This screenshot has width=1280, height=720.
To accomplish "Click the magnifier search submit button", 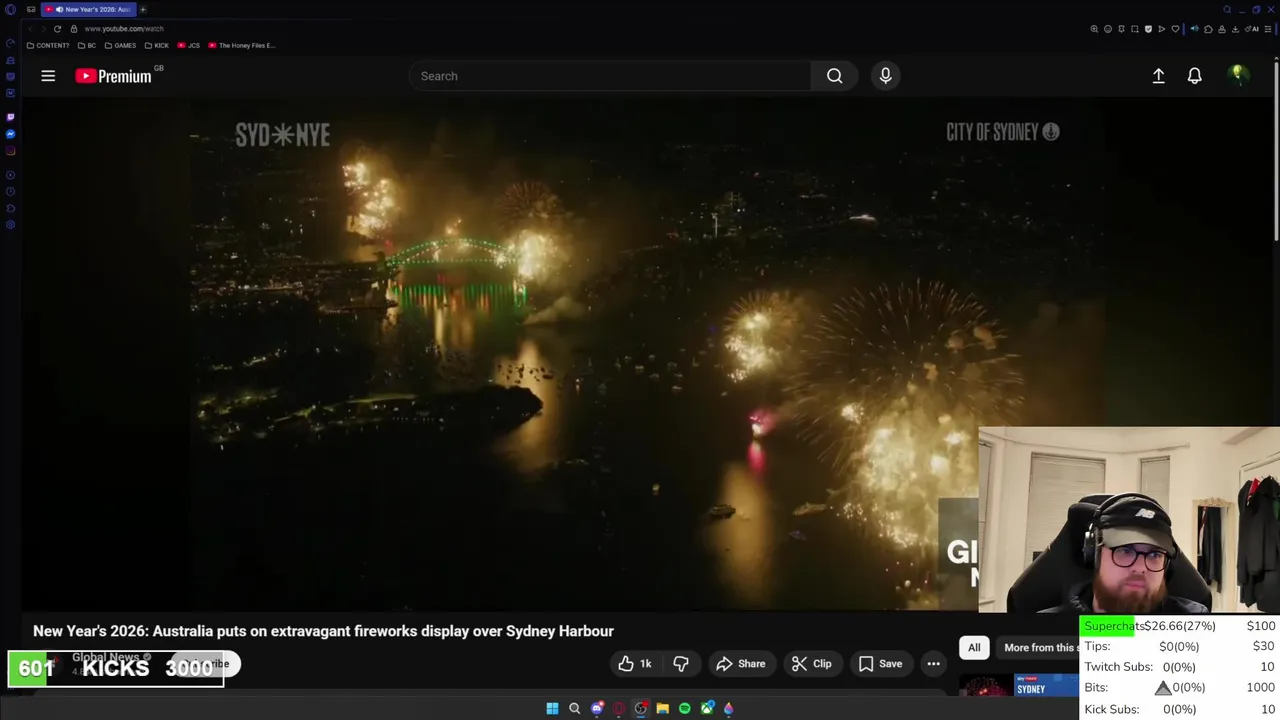I will click(x=834, y=76).
